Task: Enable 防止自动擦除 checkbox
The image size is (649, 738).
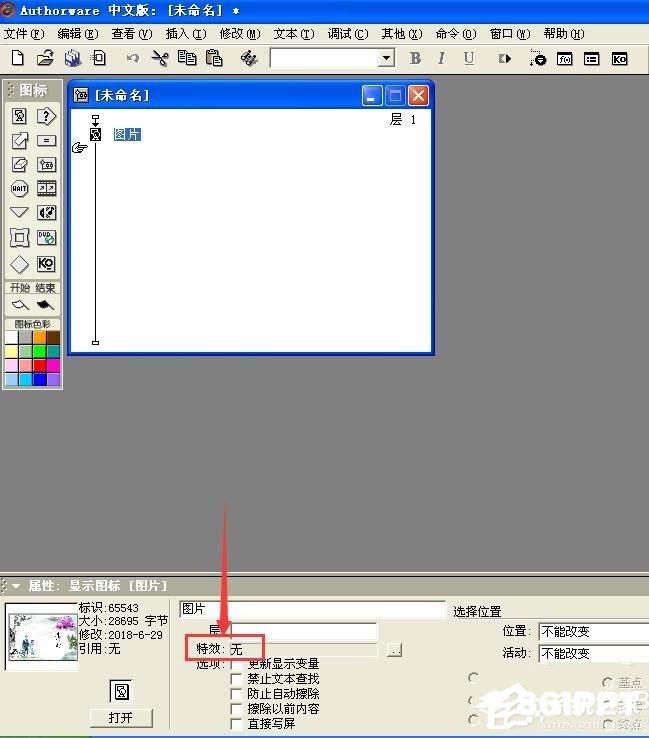Action: 236,694
